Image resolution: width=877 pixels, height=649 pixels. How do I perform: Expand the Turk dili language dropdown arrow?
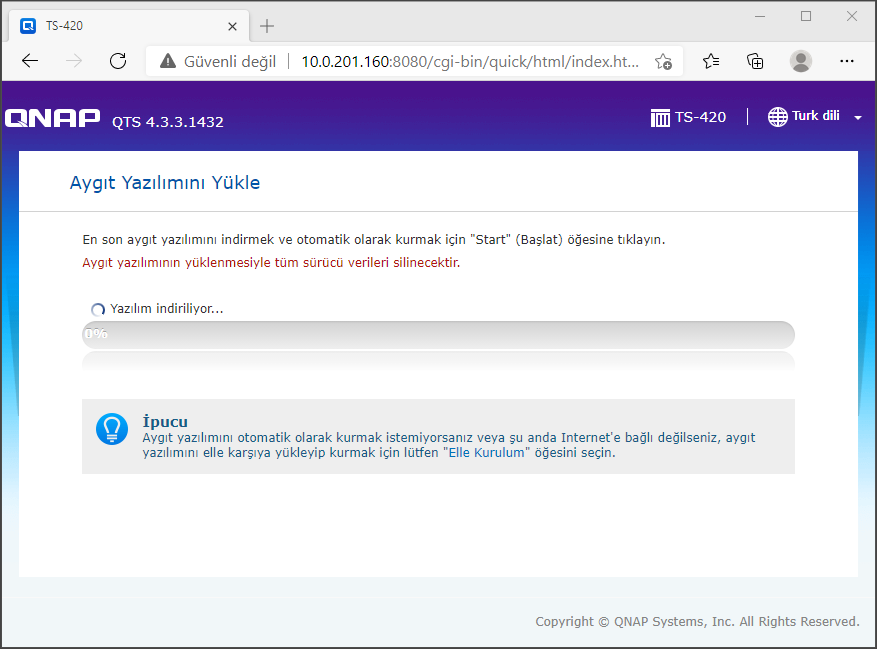[x=858, y=118]
